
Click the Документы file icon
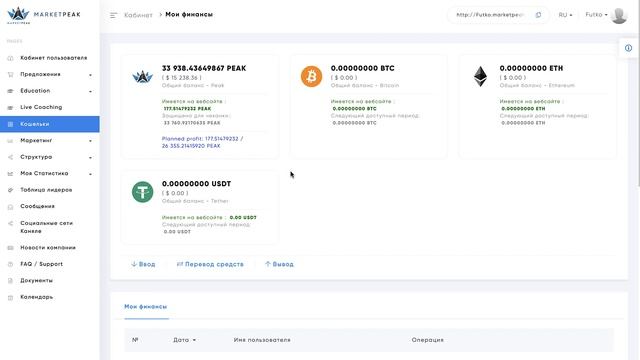11,281
